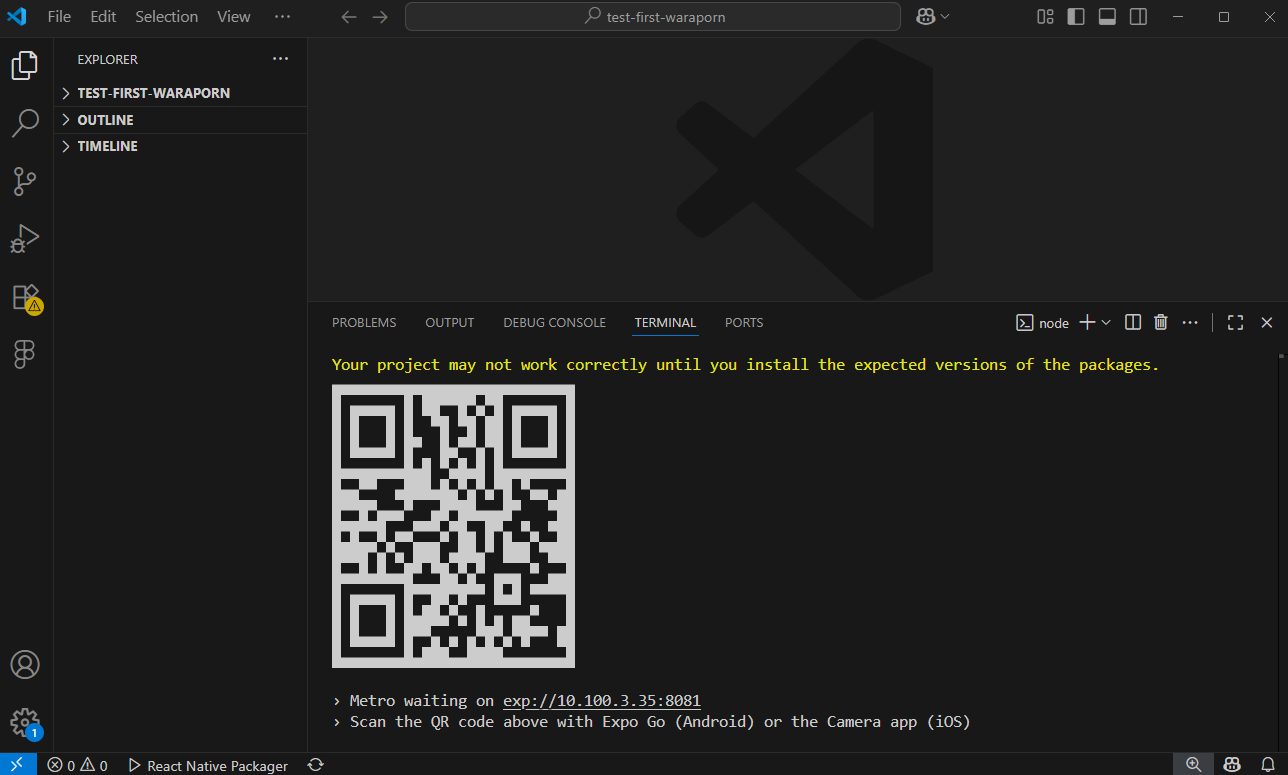Open the Figma extension icon in sidebar
This screenshot has height=775, width=1288.
coord(25,354)
